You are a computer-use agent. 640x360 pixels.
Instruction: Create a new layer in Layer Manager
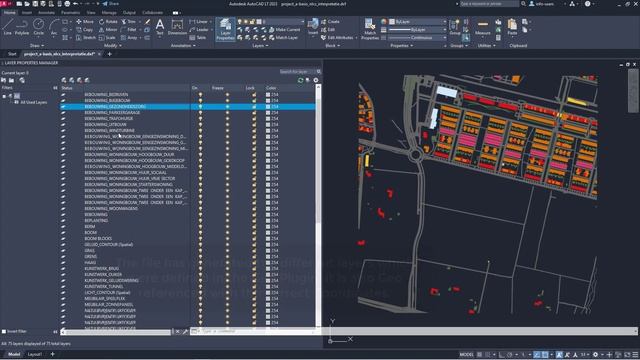[x=64, y=80]
